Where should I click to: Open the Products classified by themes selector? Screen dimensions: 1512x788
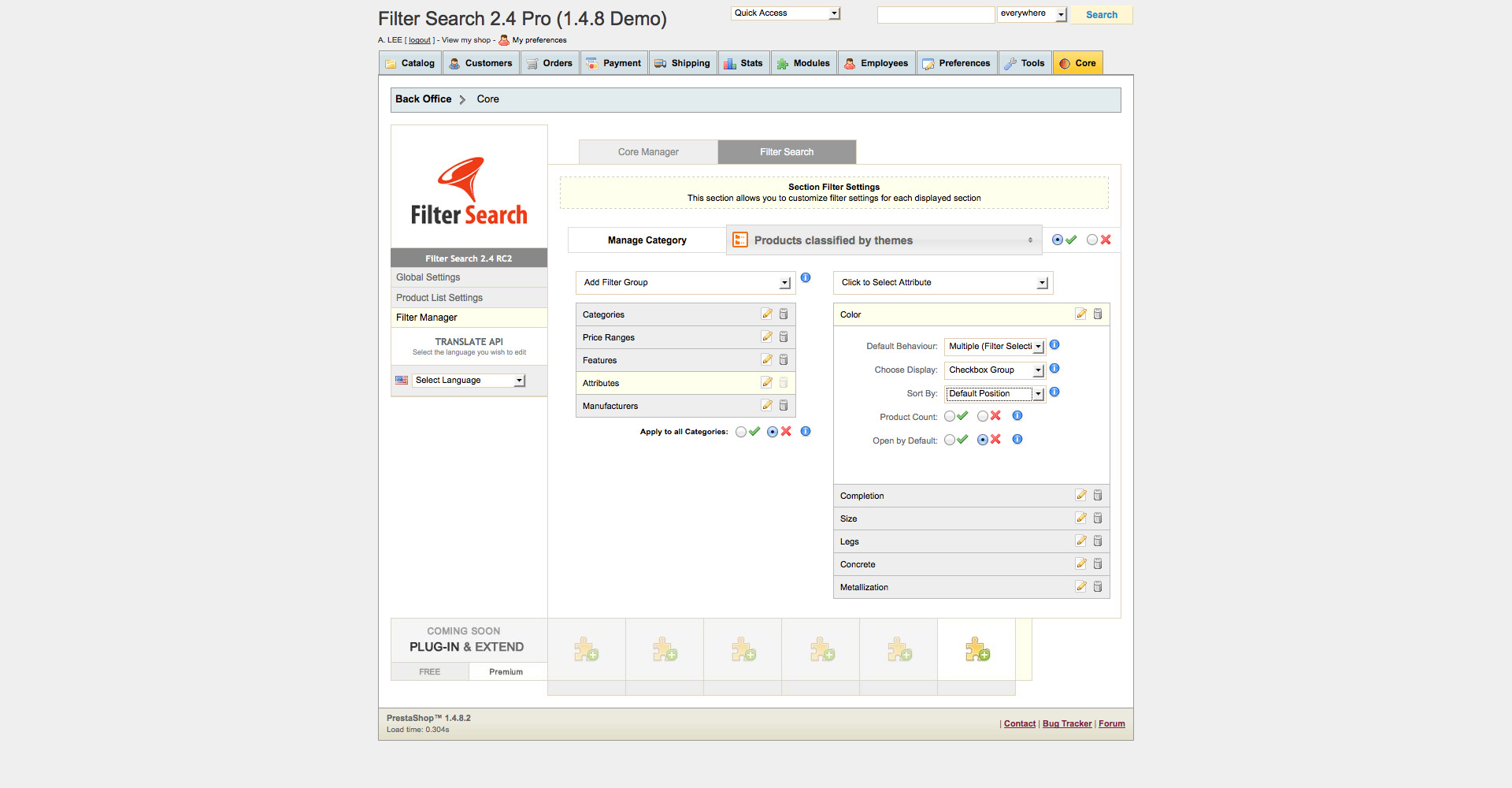click(x=884, y=240)
